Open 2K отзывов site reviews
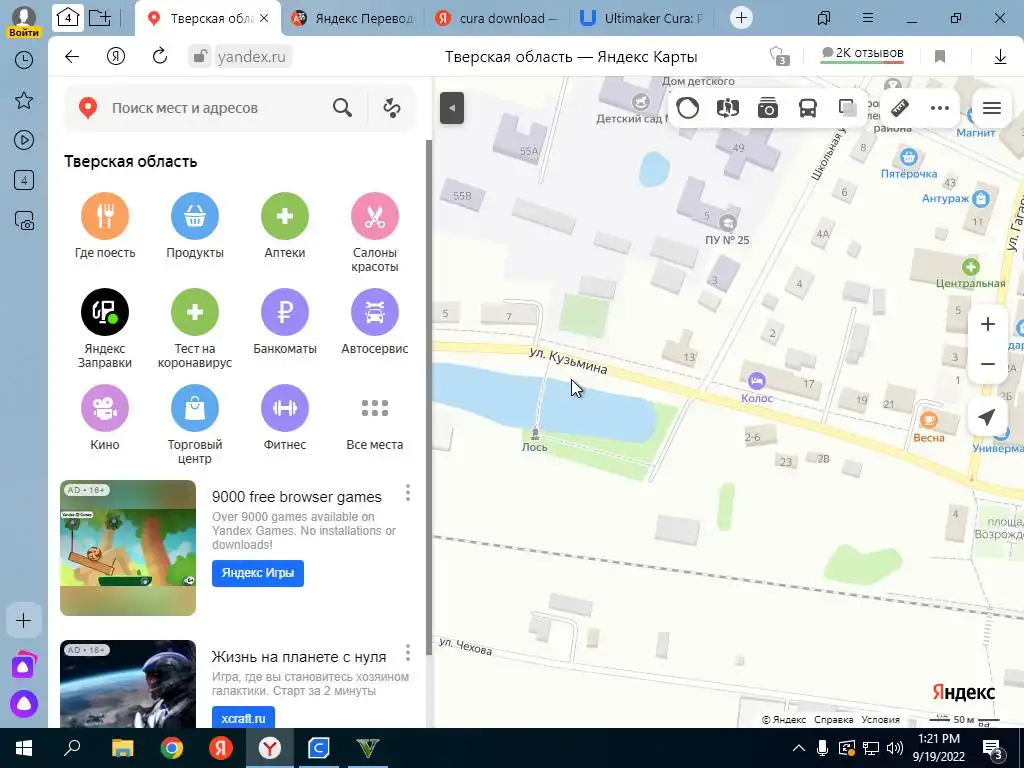This screenshot has width=1024, height=768. point(862,55)
